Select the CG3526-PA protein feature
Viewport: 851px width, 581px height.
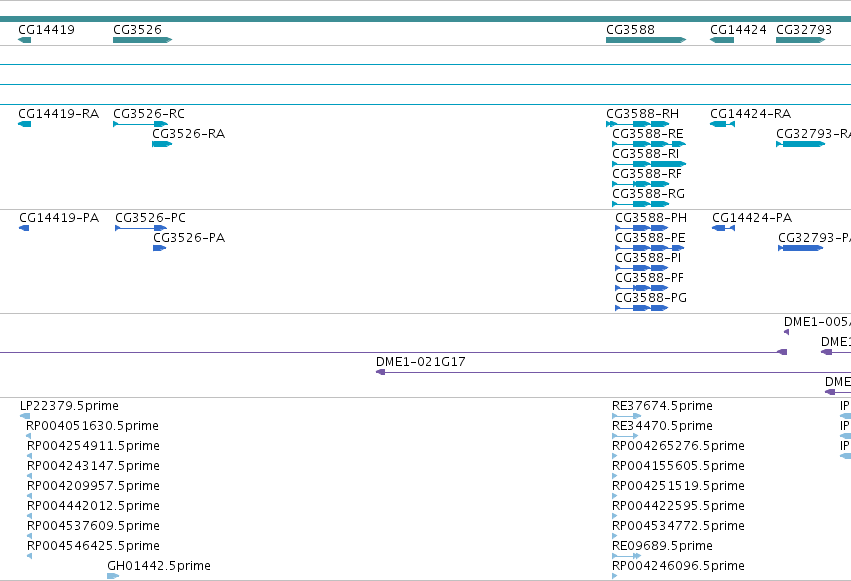pyautogui.click(x=189, y=238)
